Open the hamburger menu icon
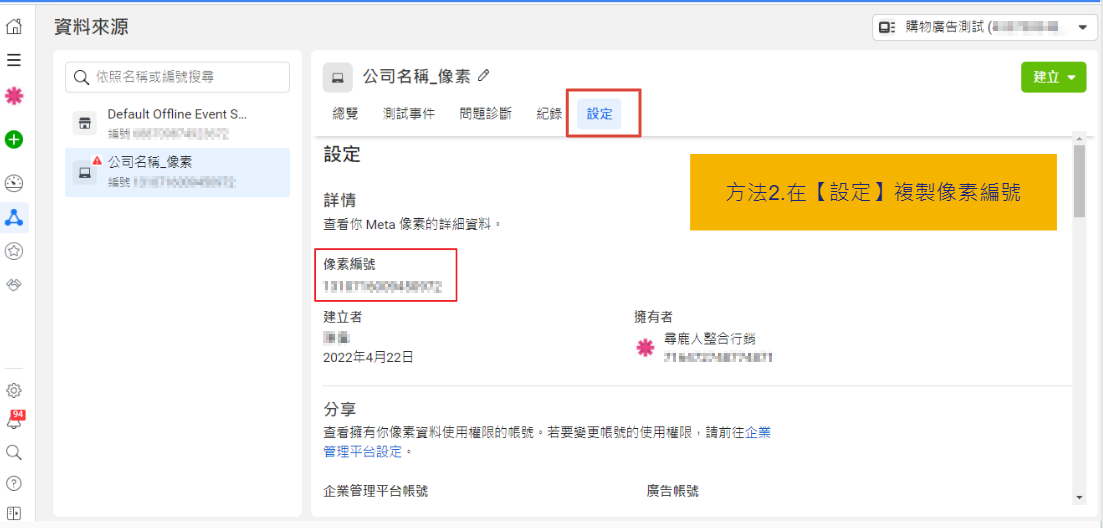The height and width of the screenshot is (528, 1103). (14, 60)
